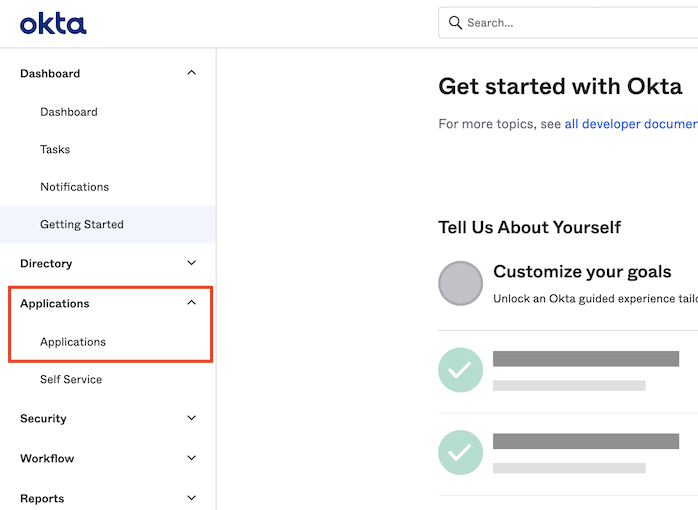The width and height of the screenshot is (698, 510).
Task: Click the Okta logo
Action: pyautogui.click(x=53, y=23)
